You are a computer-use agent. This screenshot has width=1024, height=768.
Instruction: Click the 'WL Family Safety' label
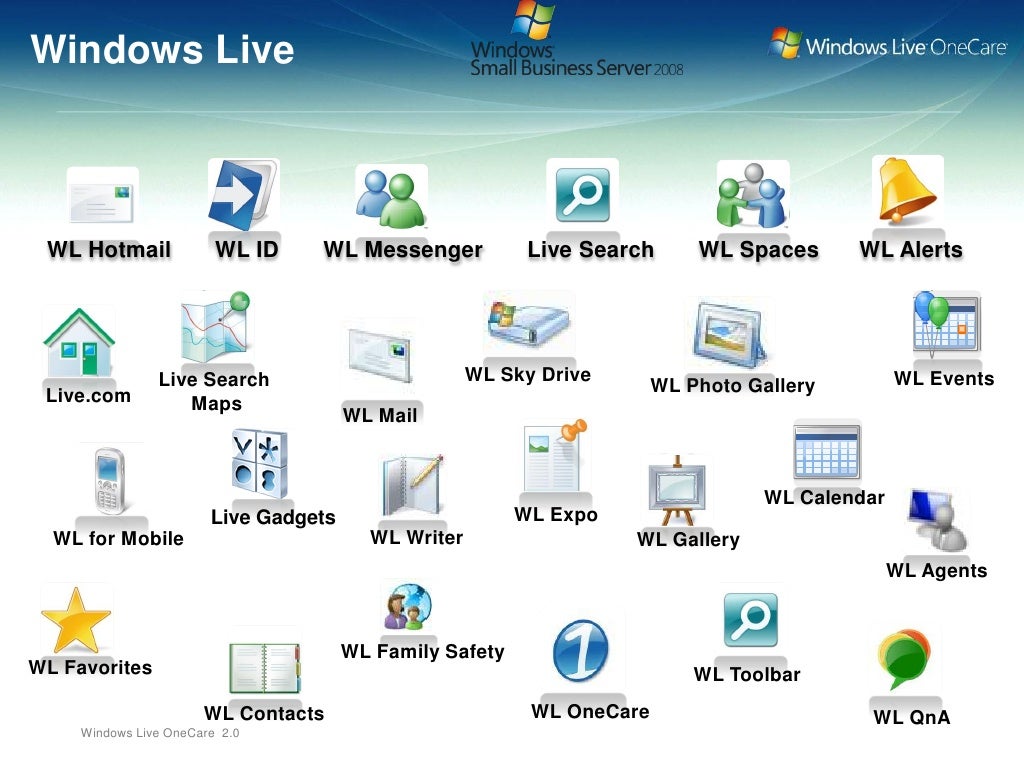(x=423, y=652)
